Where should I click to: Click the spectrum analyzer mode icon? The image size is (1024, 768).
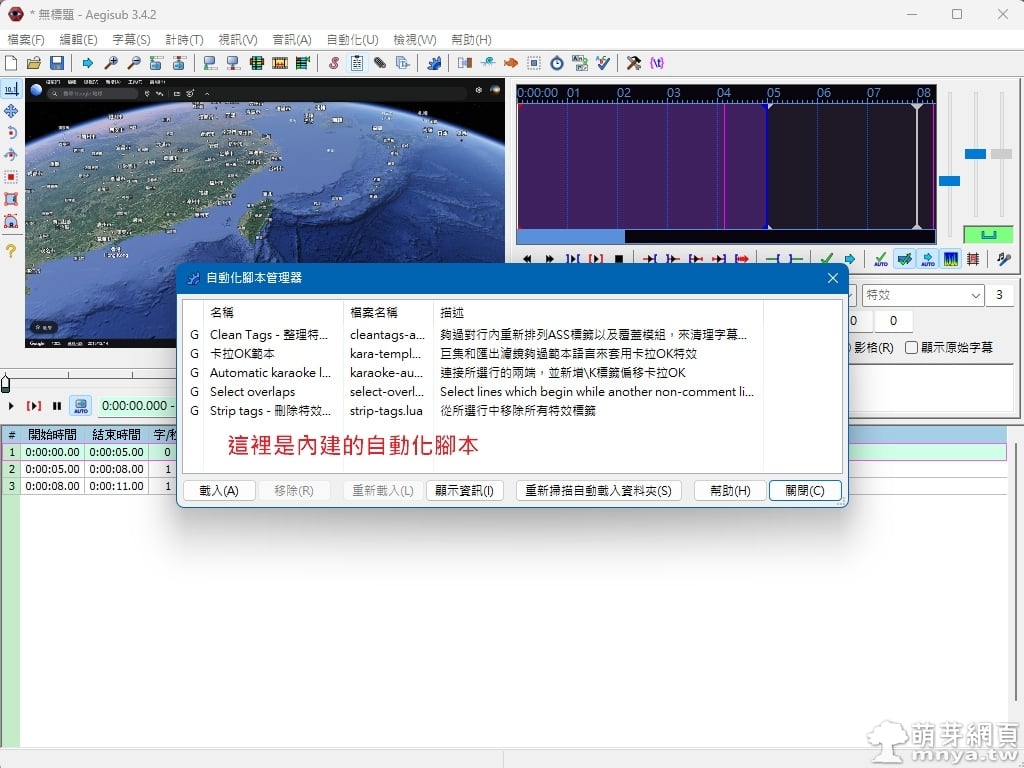(951, 259)
